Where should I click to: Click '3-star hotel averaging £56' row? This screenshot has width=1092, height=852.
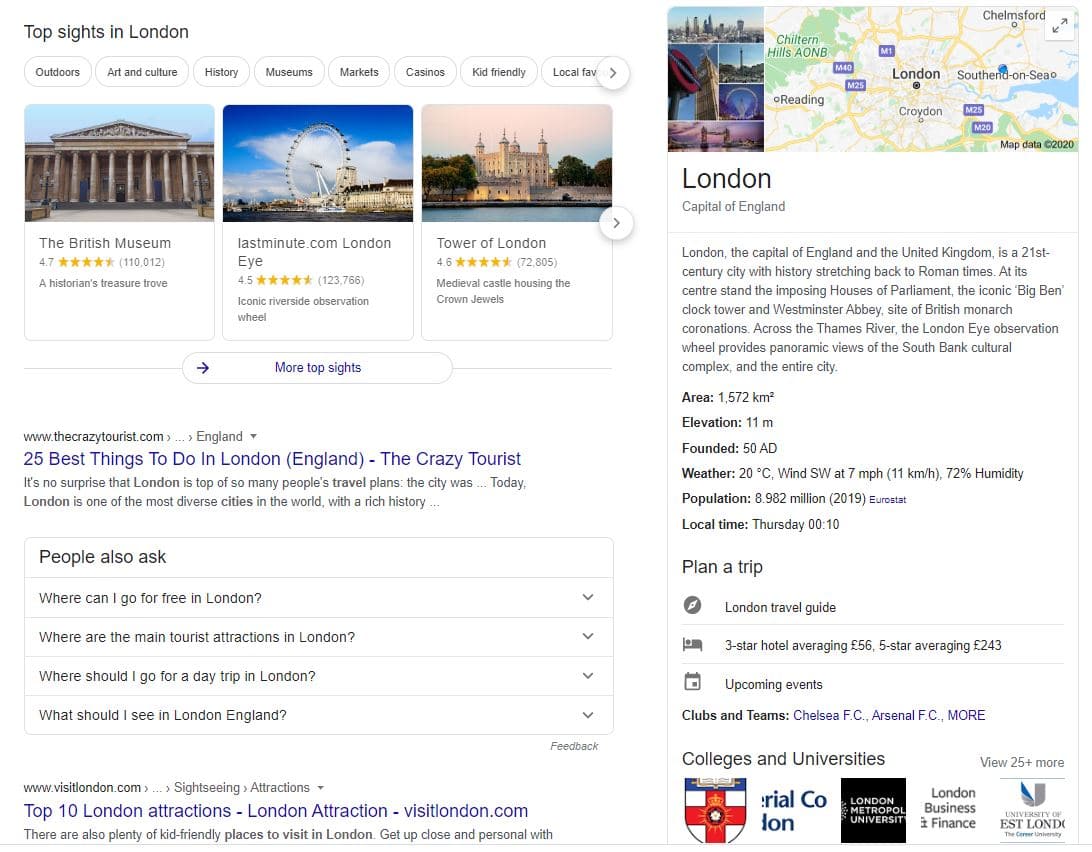873,645
